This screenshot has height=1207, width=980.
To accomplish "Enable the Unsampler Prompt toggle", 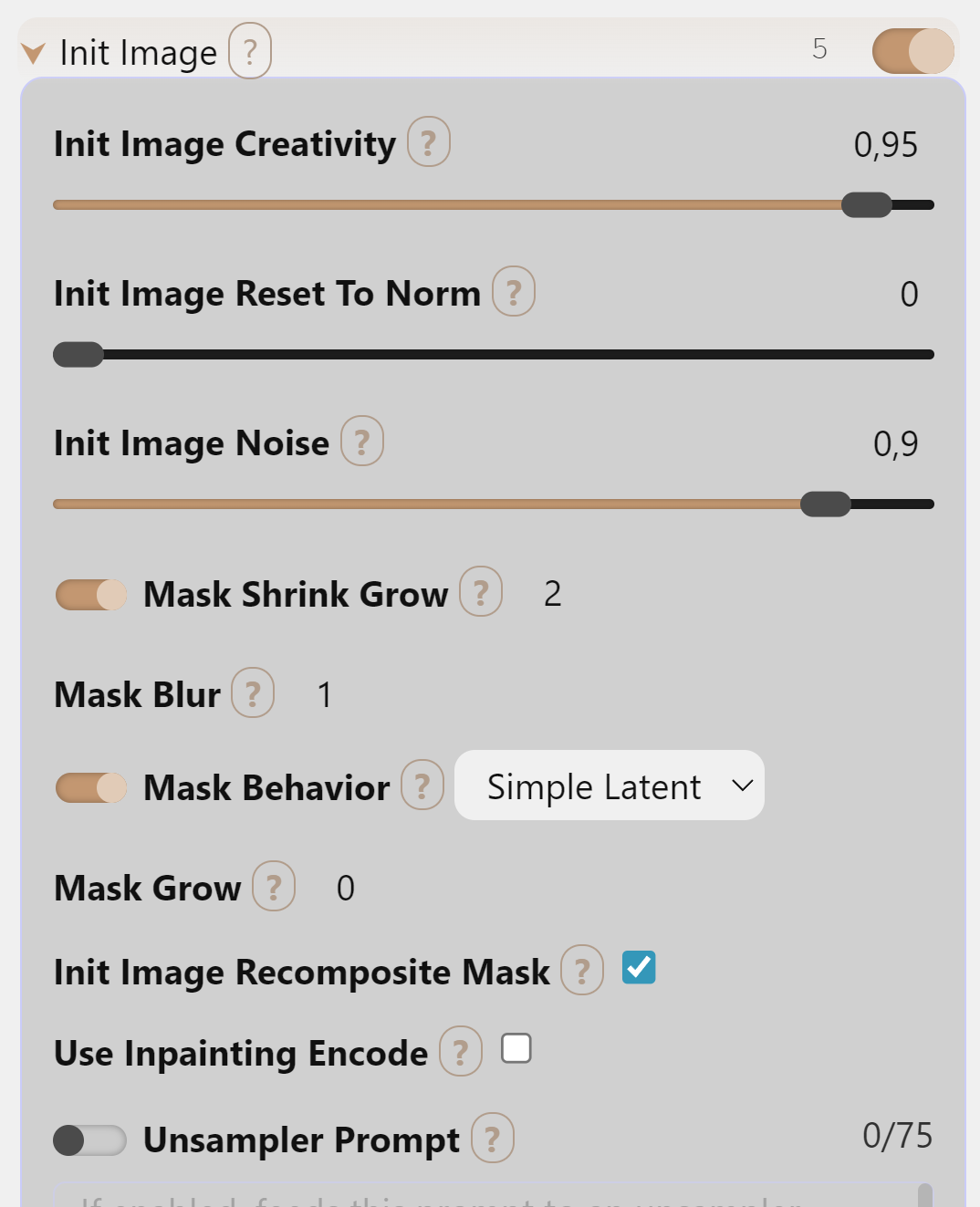I will click(89, 1140).
